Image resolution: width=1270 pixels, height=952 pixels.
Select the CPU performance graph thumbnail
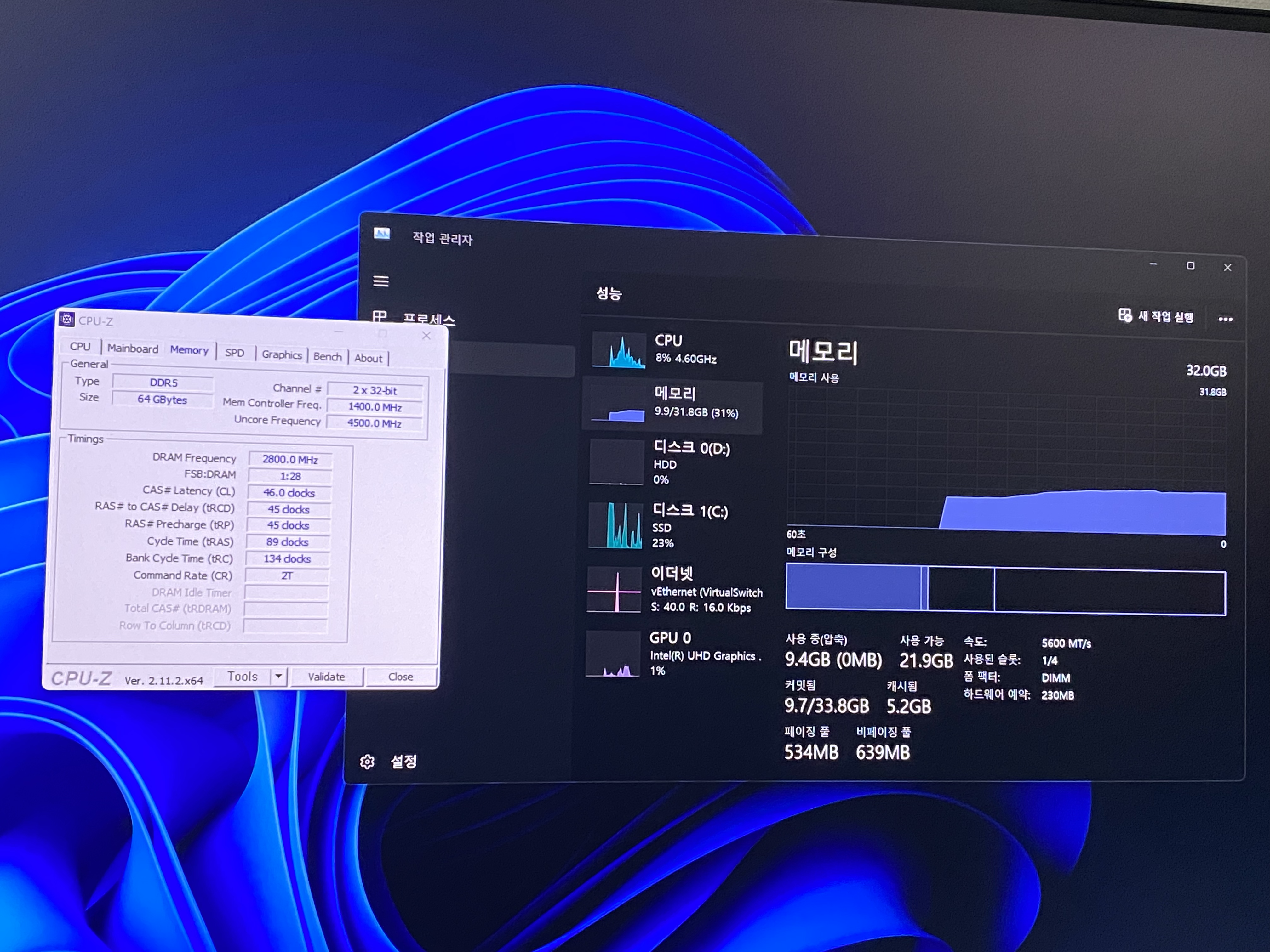click(x=618, y=350)
